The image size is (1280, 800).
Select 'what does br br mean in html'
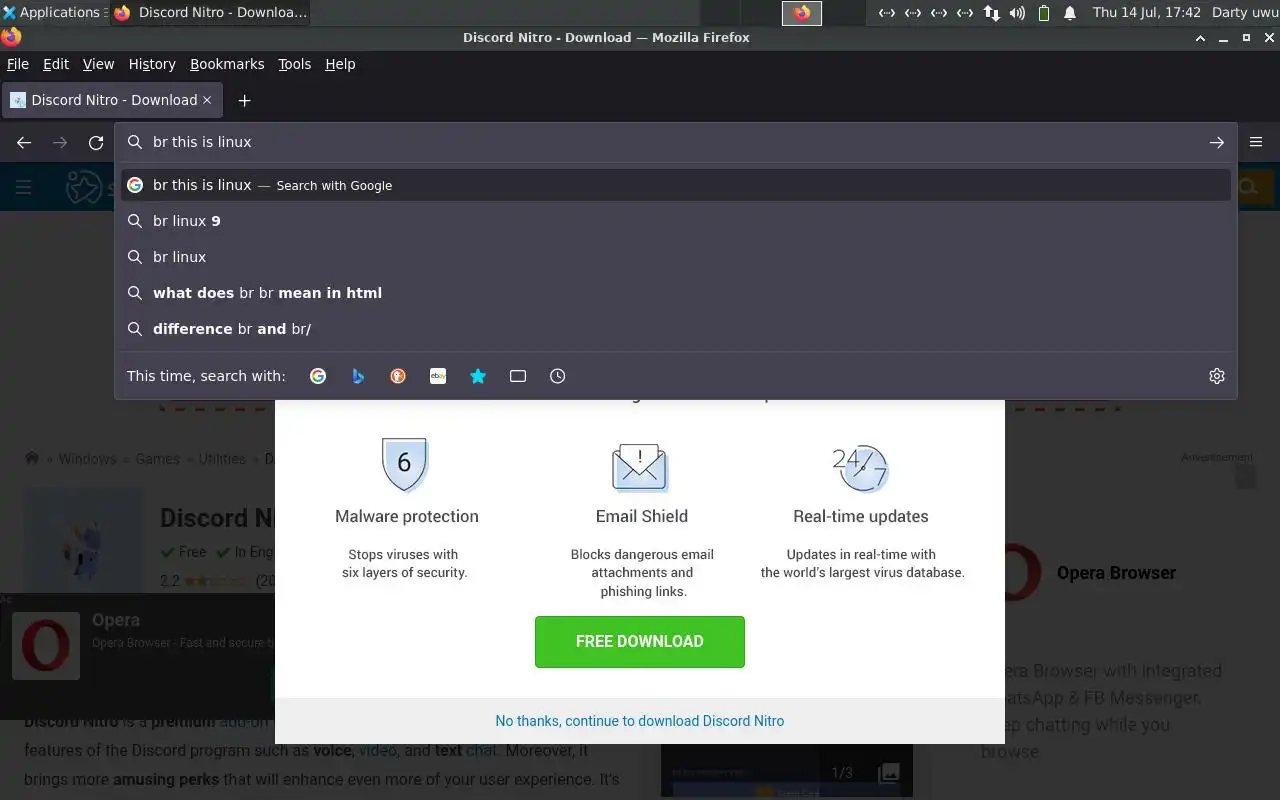[x=676, y=293]
